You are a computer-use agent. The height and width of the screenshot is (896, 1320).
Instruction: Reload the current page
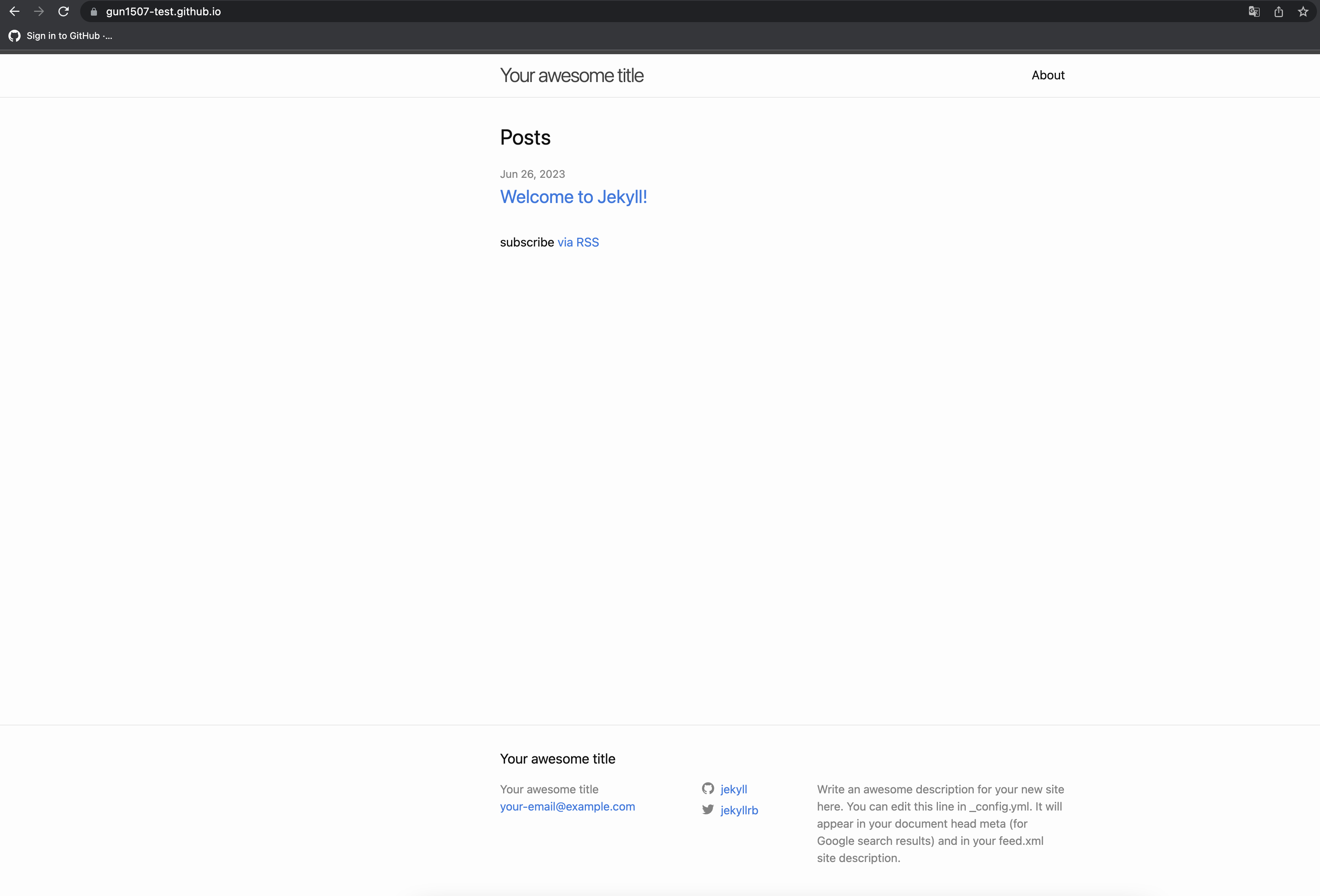tap(64, 11)
